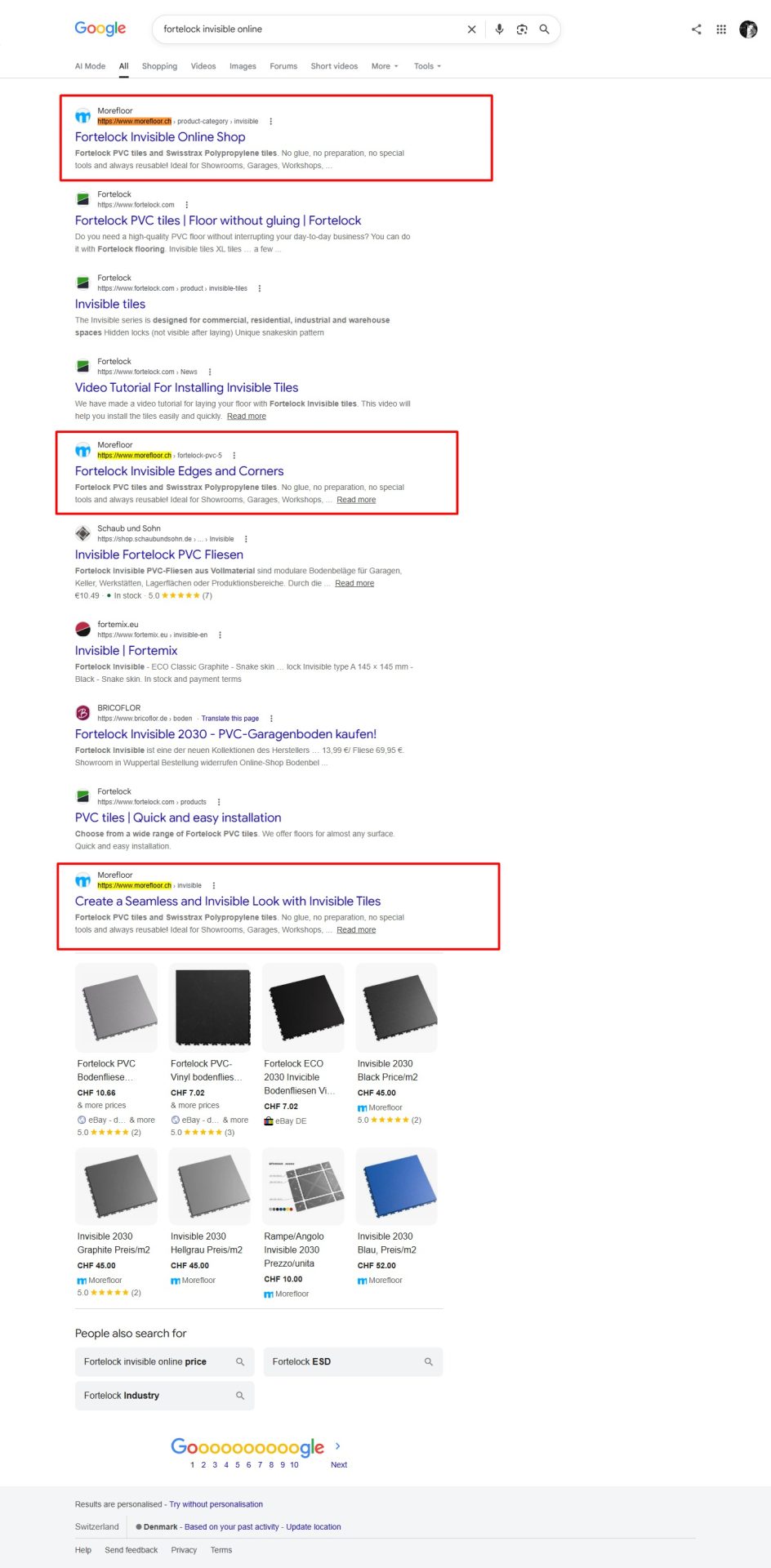771x1568 pixels.
Task: Open Google Lens image search icon
Action: click(x=522, y=29)
